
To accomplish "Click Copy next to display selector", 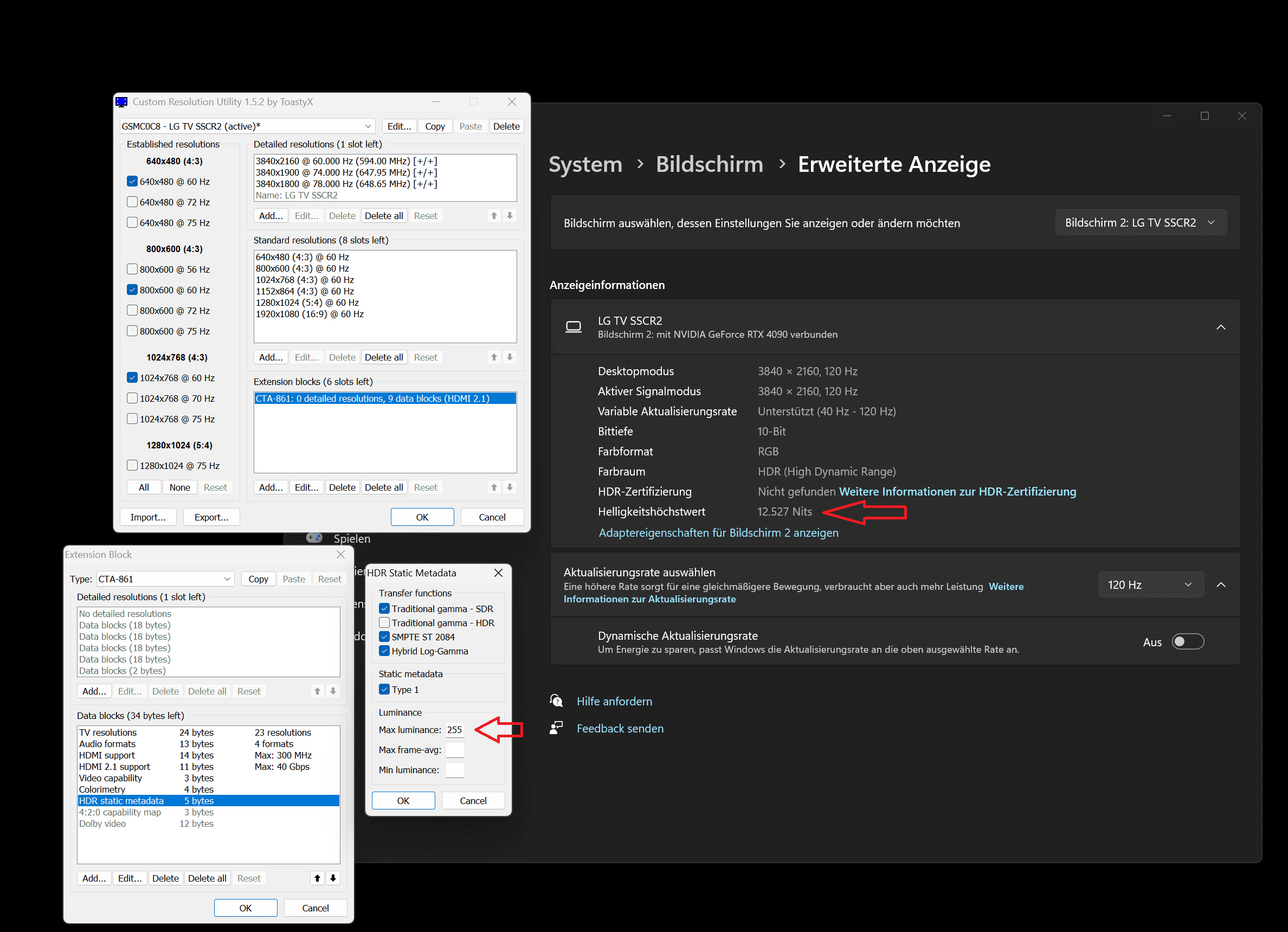I will click(x=435, y=126).
